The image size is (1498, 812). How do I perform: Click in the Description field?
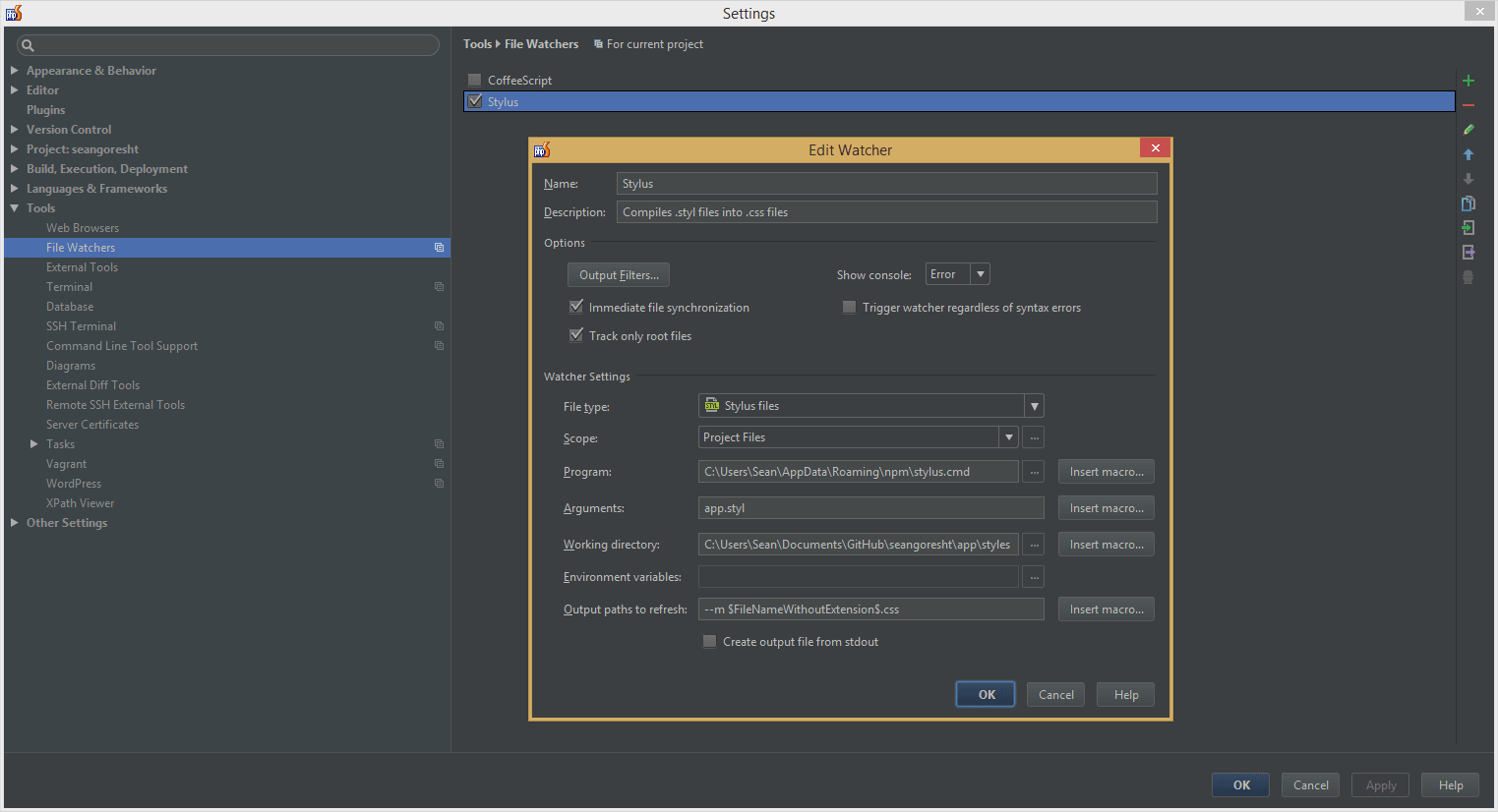coord(887,212)
